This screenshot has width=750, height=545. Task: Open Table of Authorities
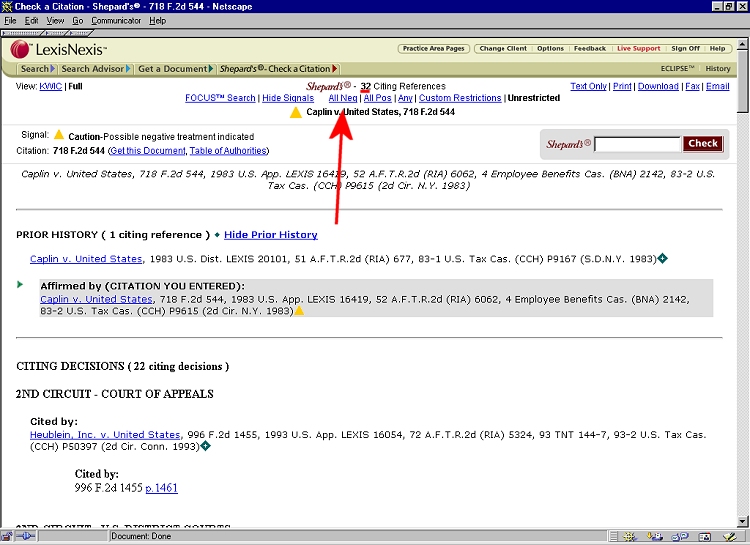[228, 151]
